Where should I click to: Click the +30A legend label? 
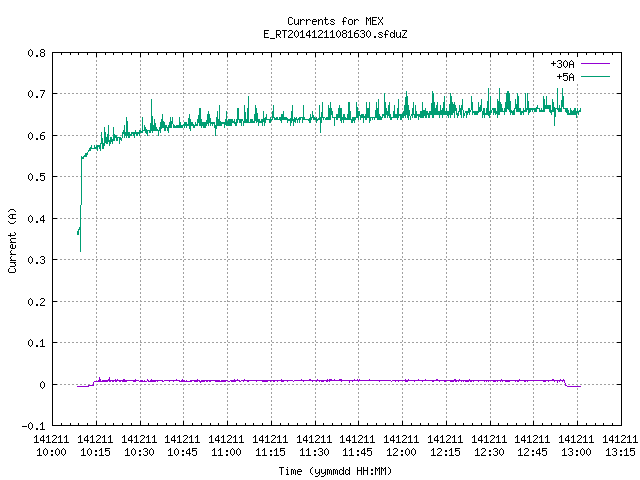coord(562,64)
